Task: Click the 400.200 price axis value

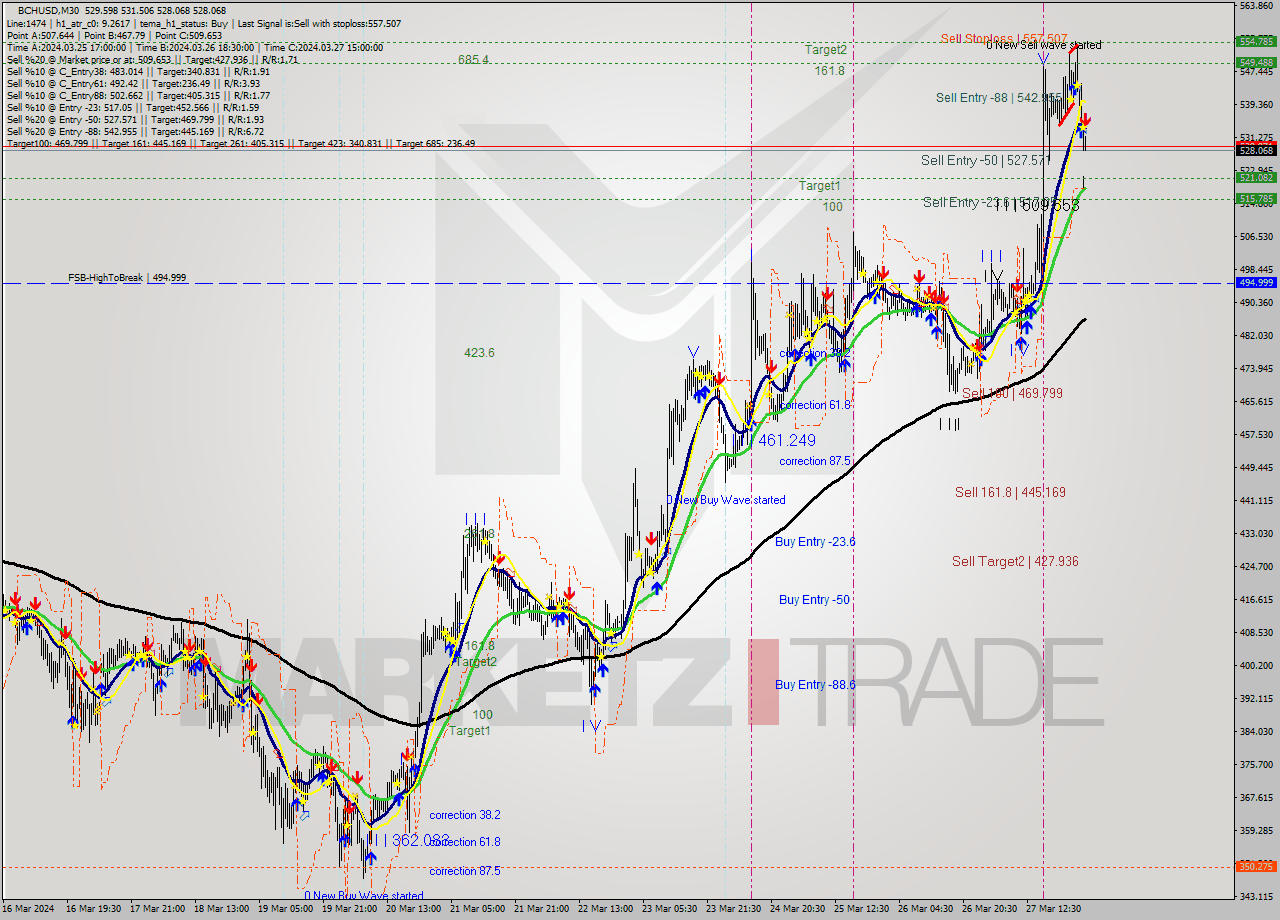Action: (1256, 666)
